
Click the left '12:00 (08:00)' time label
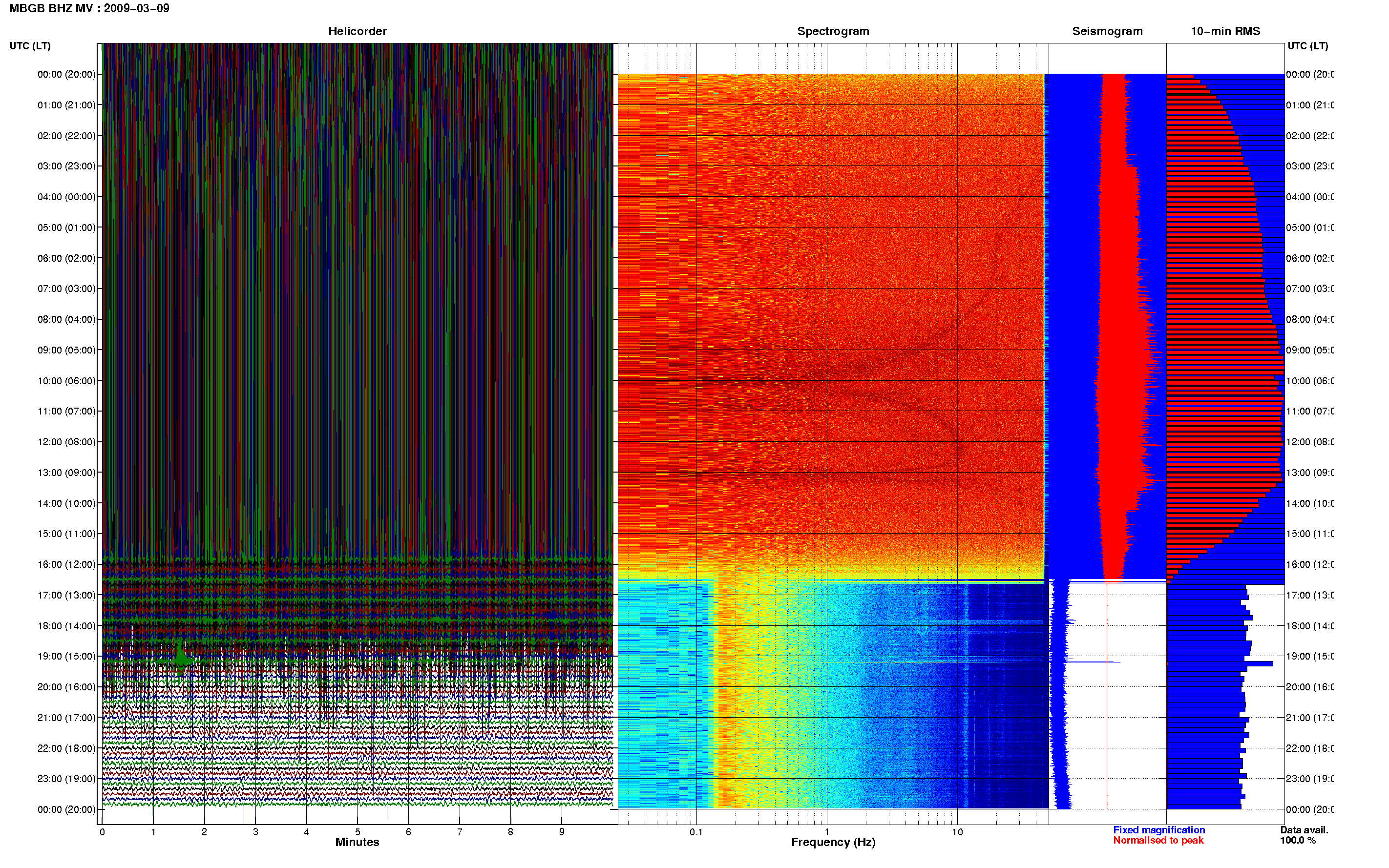[x=66, y=442]
